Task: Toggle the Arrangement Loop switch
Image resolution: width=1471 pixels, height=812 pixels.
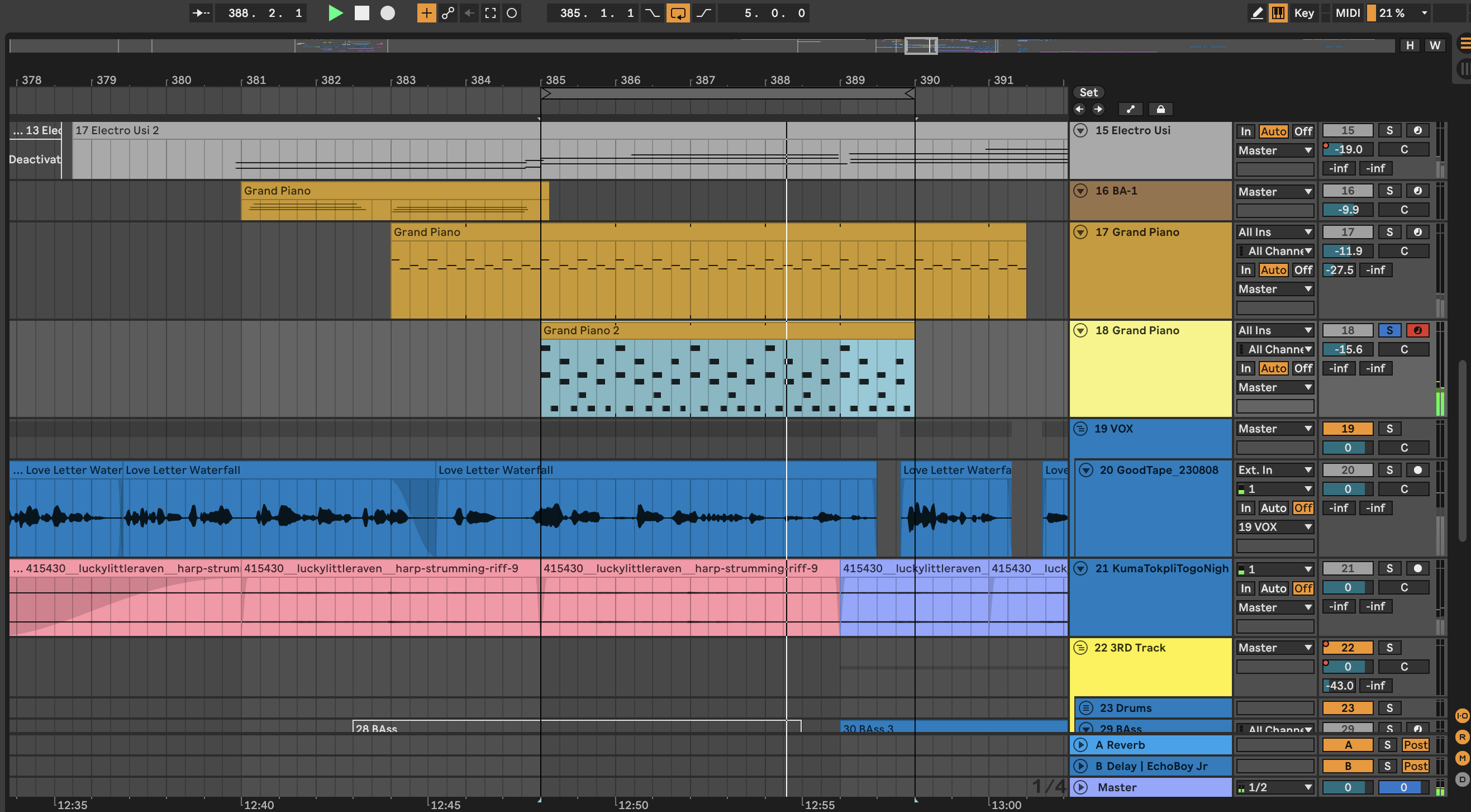Action: coord(678,13)
